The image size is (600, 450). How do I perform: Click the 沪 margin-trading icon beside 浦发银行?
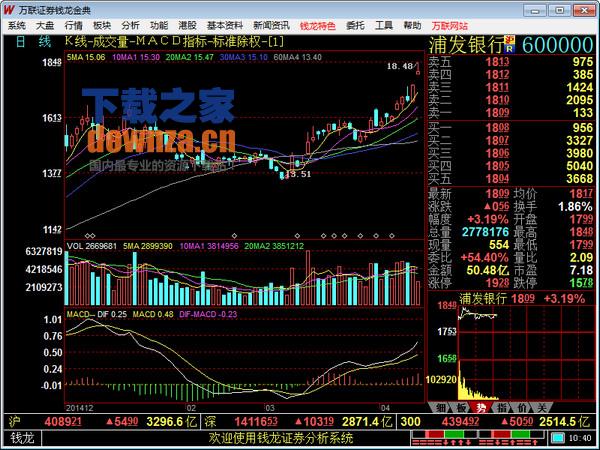point(510,40)
